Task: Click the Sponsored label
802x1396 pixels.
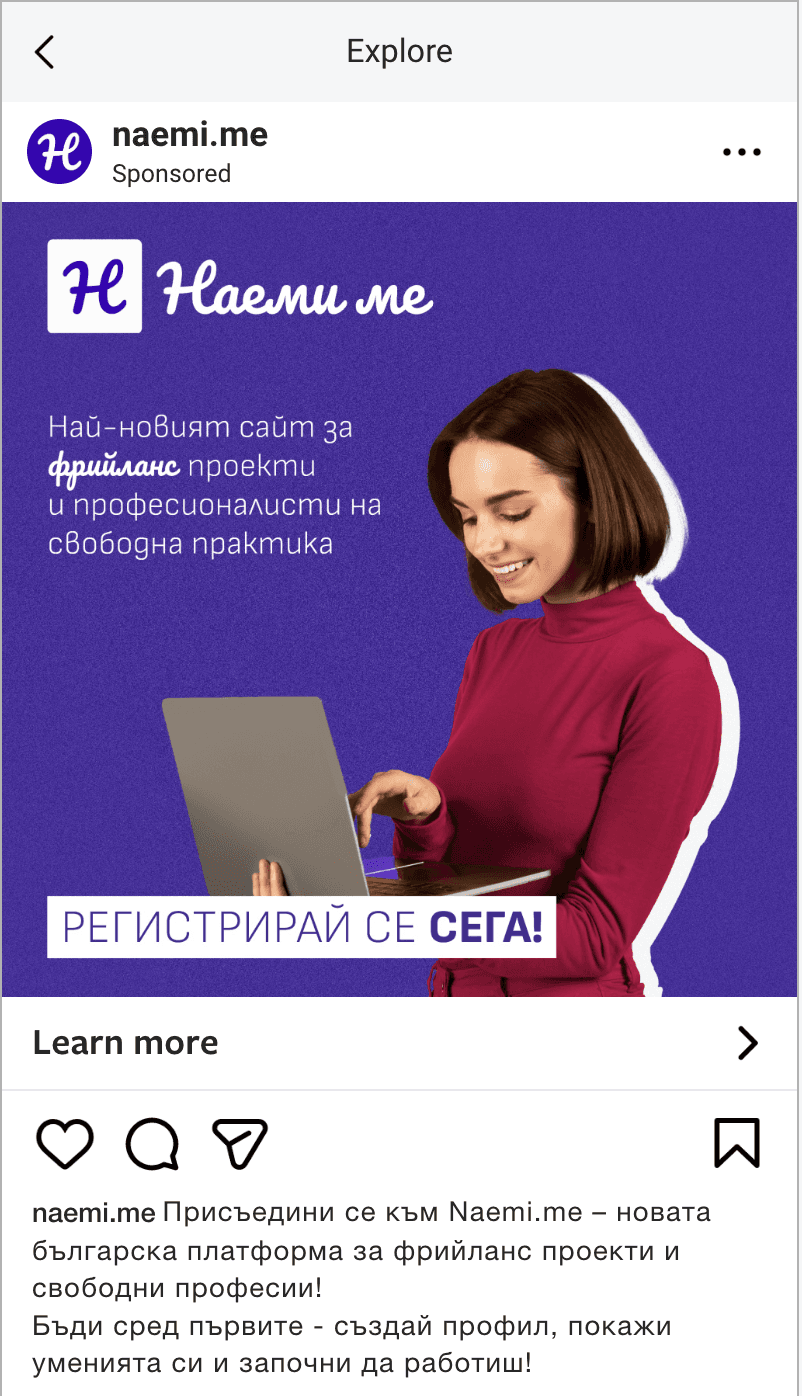Action: (x=171, y=174)
